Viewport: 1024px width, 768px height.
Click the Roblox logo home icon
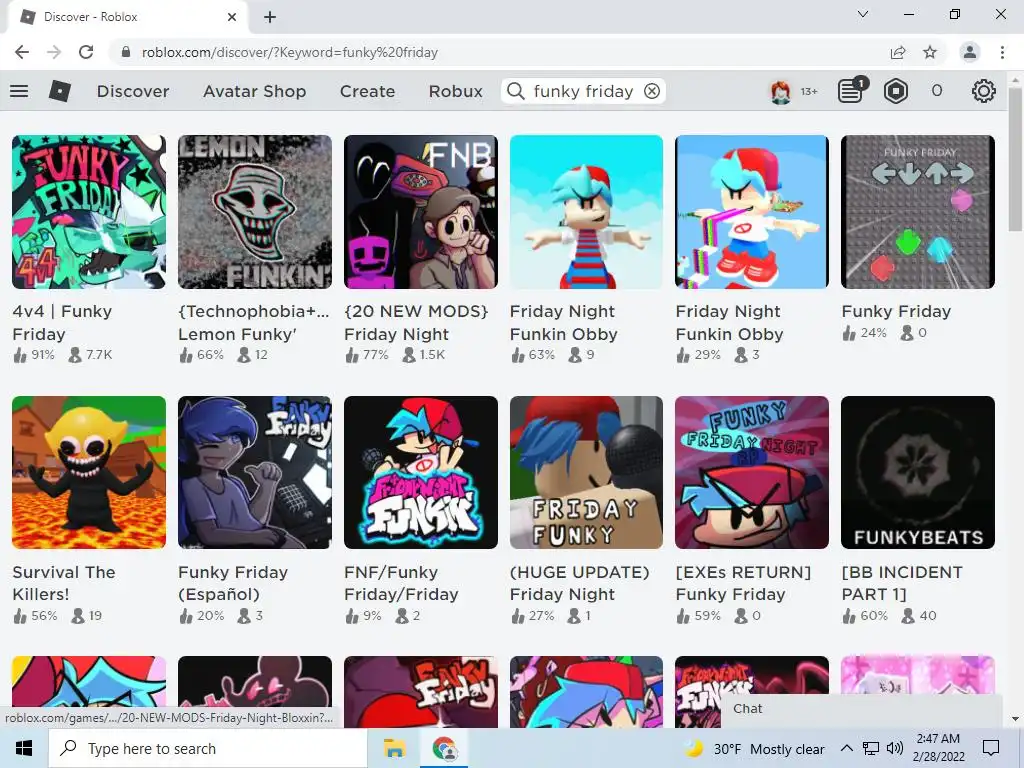59,91
